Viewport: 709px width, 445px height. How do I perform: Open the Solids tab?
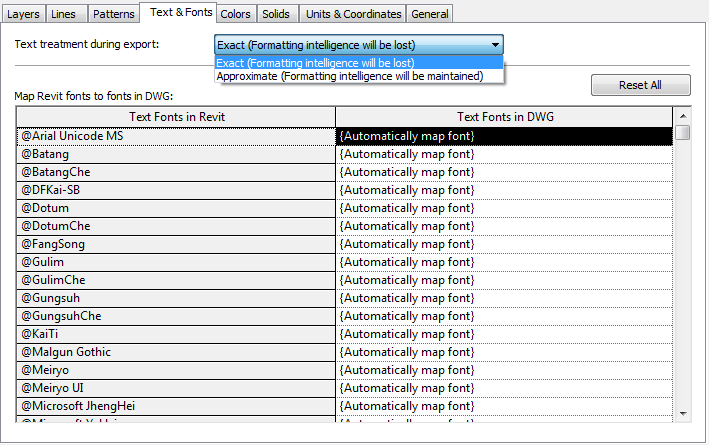tap(277, 14)
